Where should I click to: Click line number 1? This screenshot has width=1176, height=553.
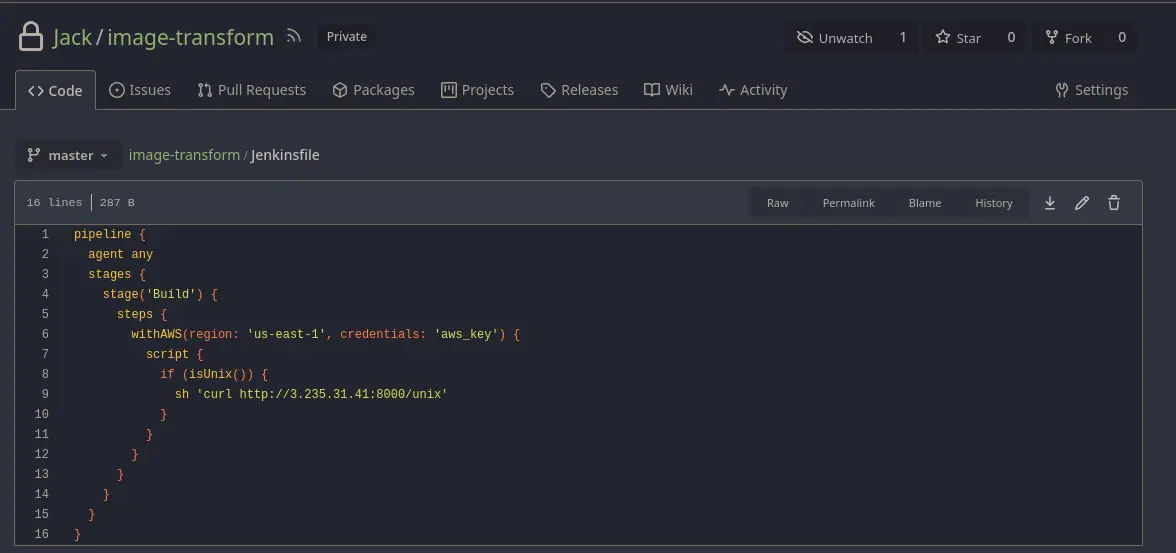coord(45,234)
